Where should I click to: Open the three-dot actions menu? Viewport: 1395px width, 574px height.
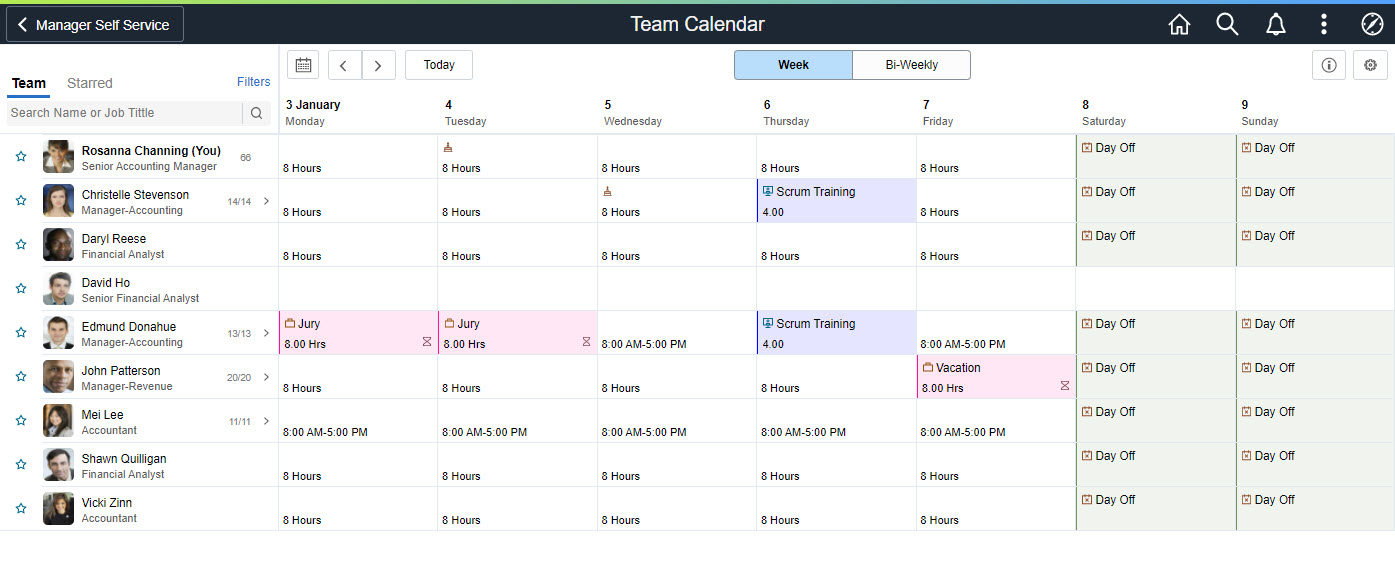pyautogui.click(x=1323, y=25)
